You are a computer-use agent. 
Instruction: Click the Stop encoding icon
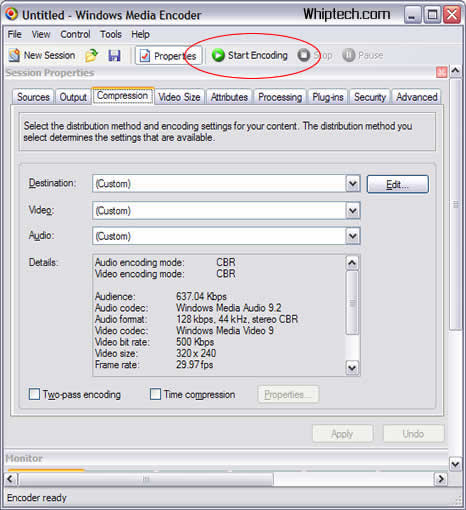pos(304,55)
